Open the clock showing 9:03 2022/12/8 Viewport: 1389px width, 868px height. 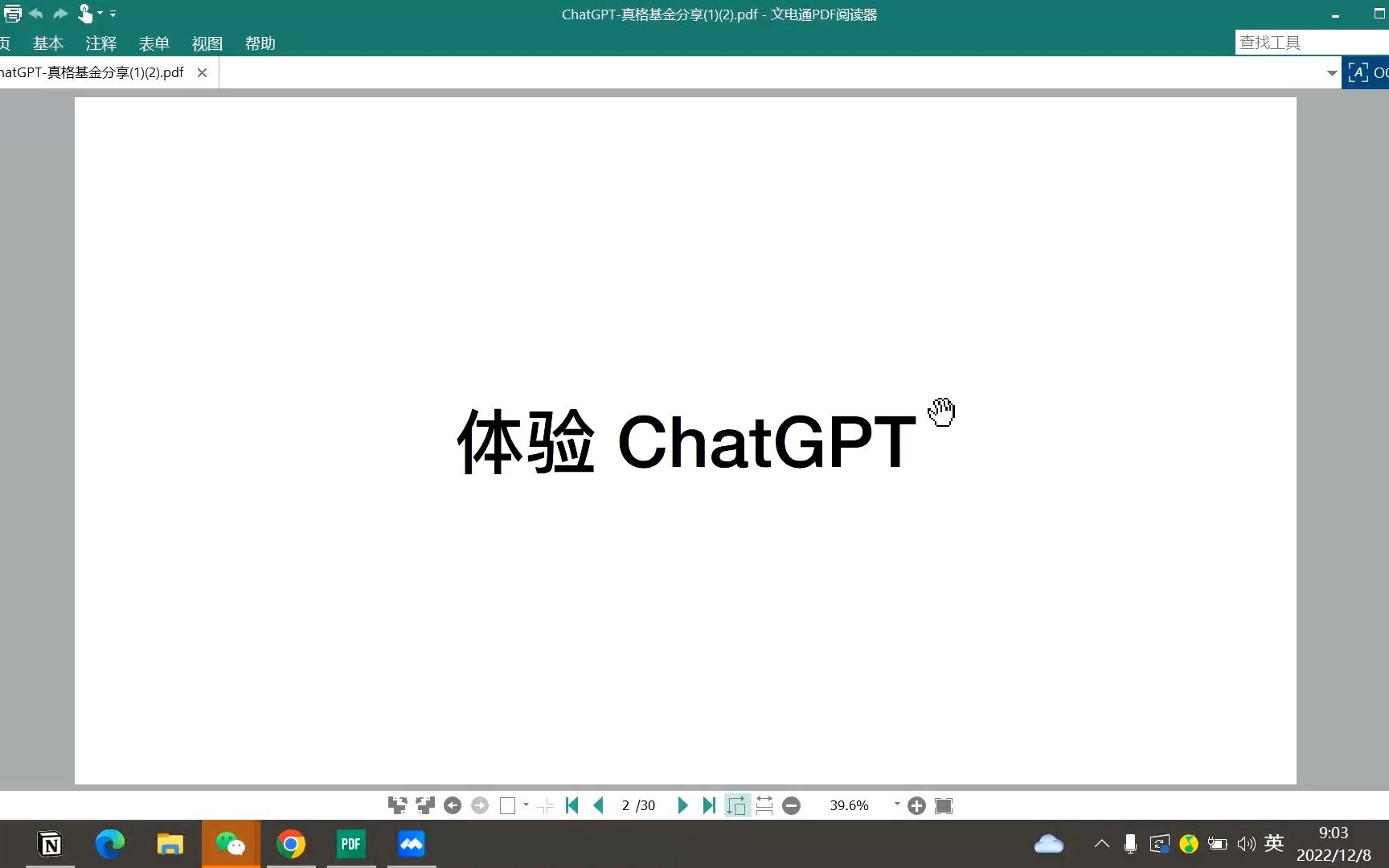pyautogui.click(x=1334, y=844)
